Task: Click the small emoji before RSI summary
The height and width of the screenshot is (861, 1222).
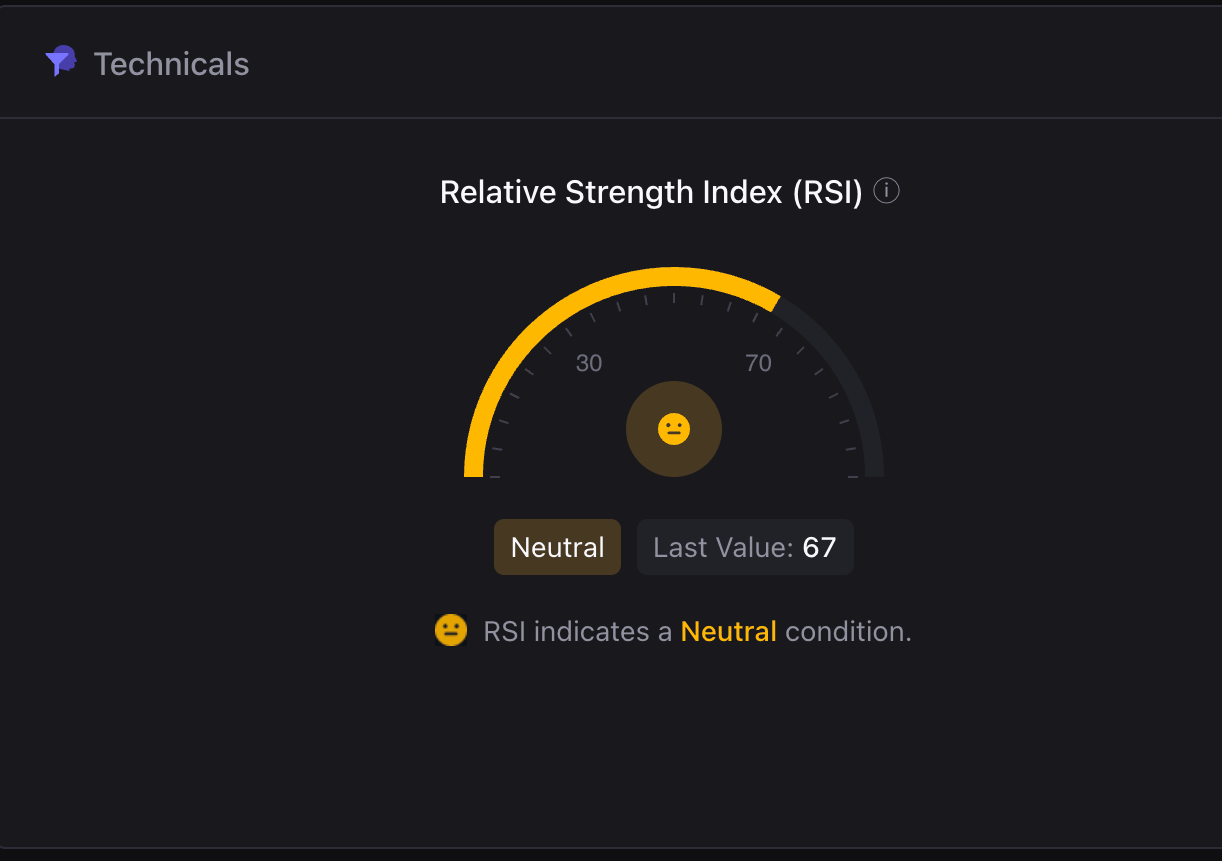Action: 451,631
